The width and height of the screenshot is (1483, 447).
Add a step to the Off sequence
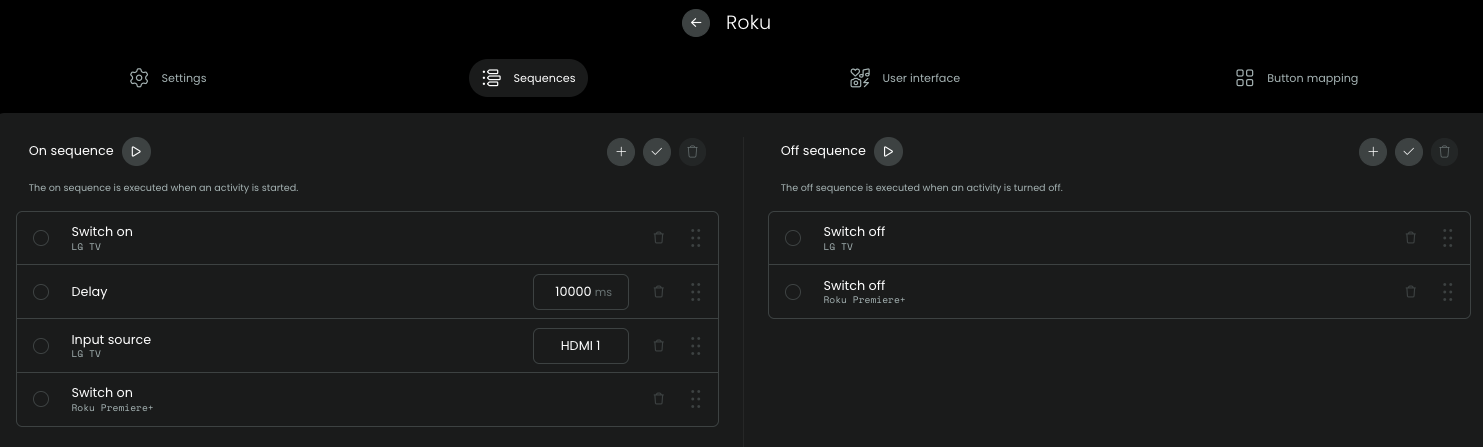pyautogui.click(x=1373, y=152)
